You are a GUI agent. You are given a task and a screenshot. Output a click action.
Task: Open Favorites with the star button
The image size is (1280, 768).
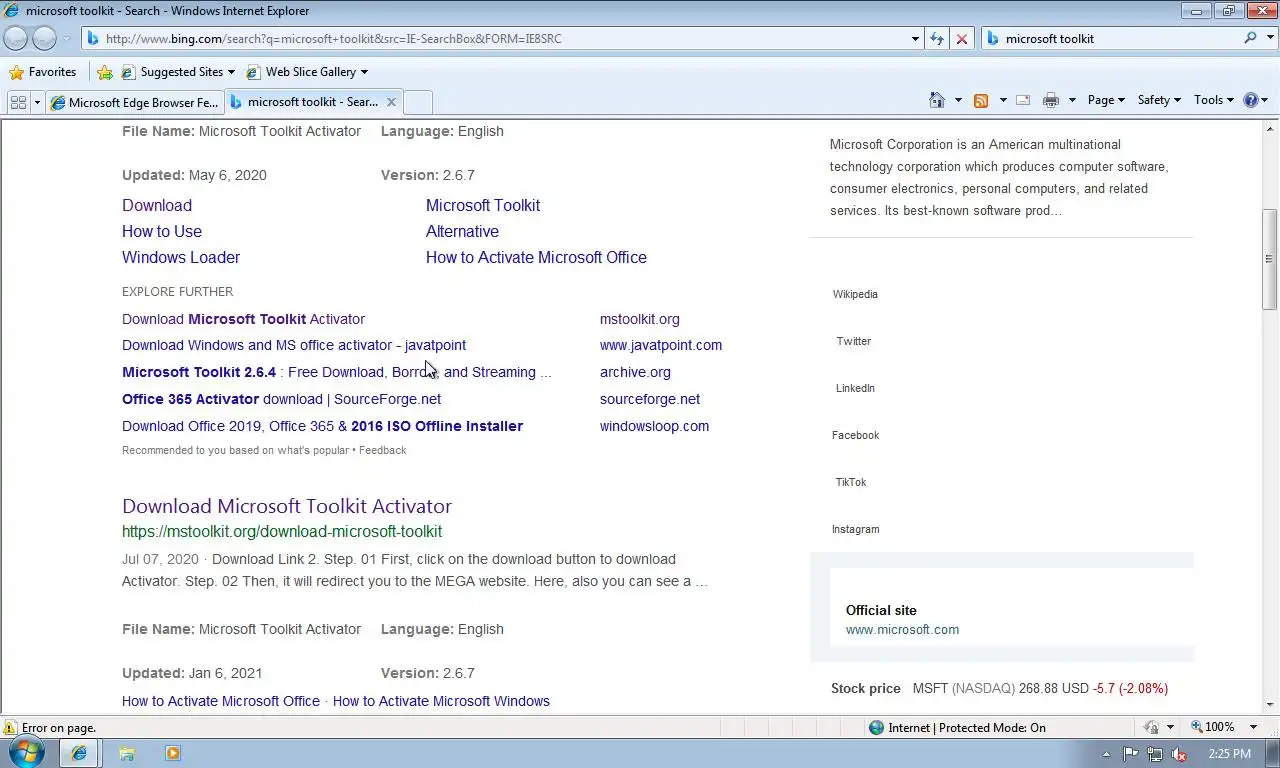43,72
